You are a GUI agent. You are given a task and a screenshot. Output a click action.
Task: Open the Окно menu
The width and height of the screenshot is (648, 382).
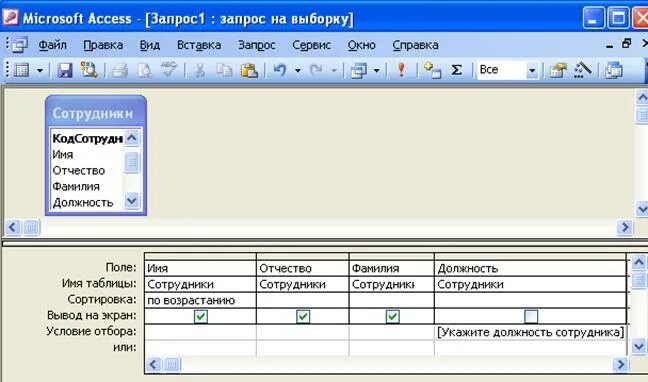(361, 45)
